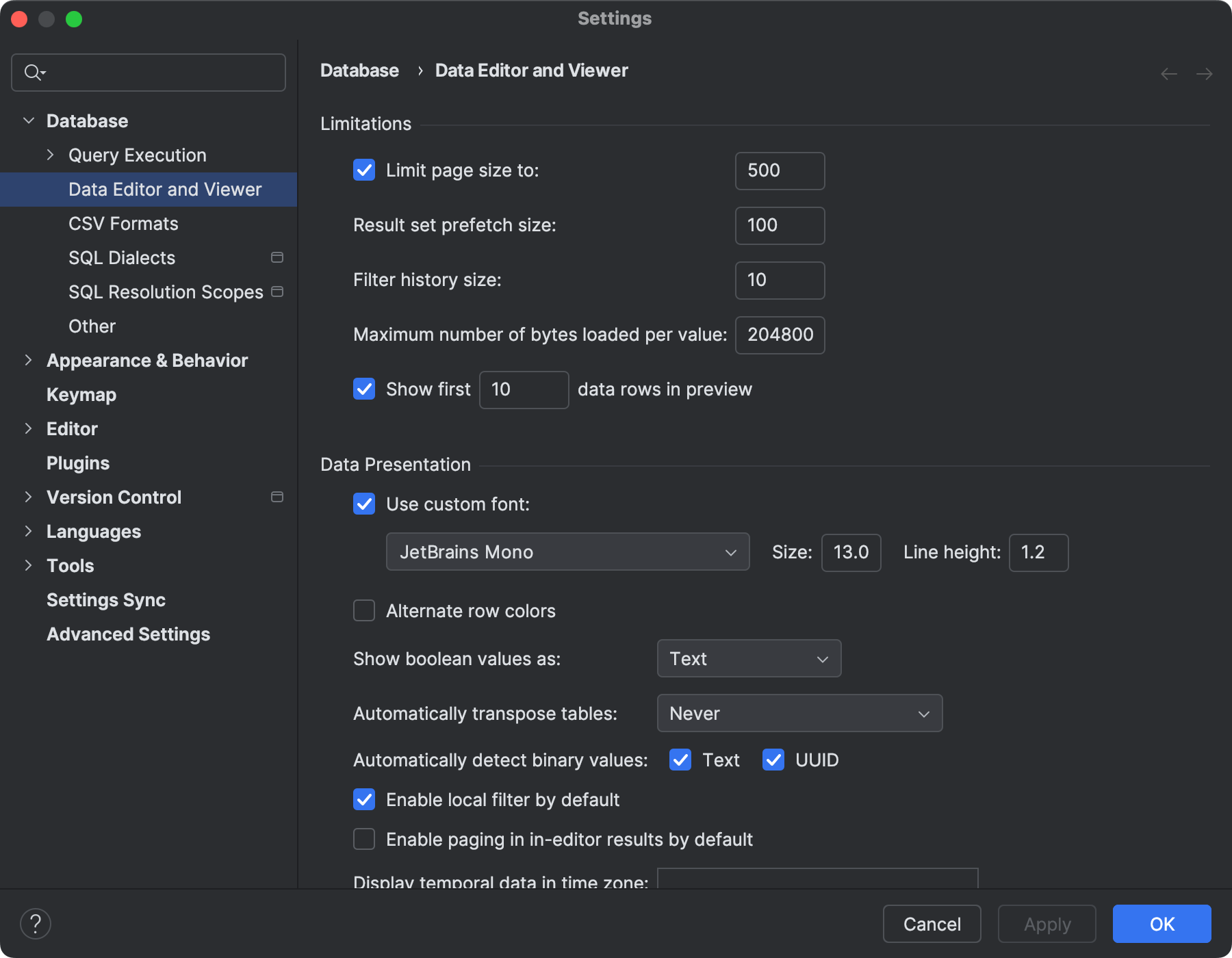Viewport: 1232px width, 958px height.
Task: Click the Filter history size input field
Action: pos(780,280)
